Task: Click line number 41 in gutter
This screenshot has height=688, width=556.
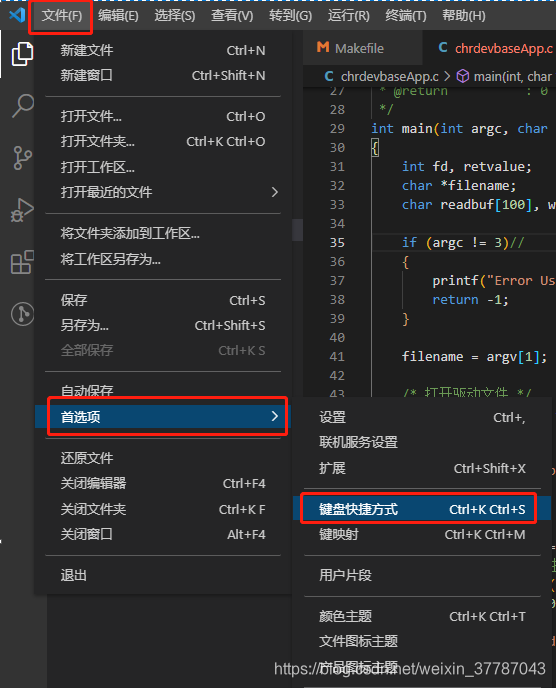Action: (x=337, y=356)
